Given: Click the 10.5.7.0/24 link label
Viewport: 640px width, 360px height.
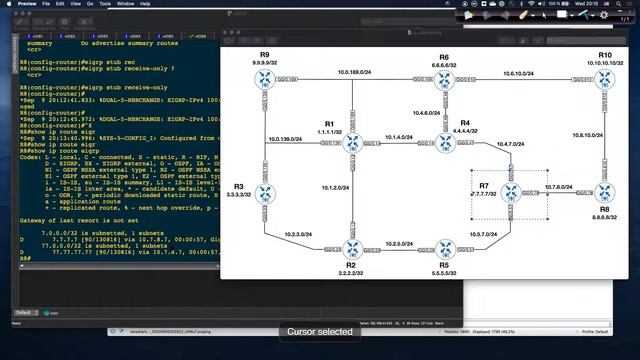Looking at the screenshot, I should 483,234.
